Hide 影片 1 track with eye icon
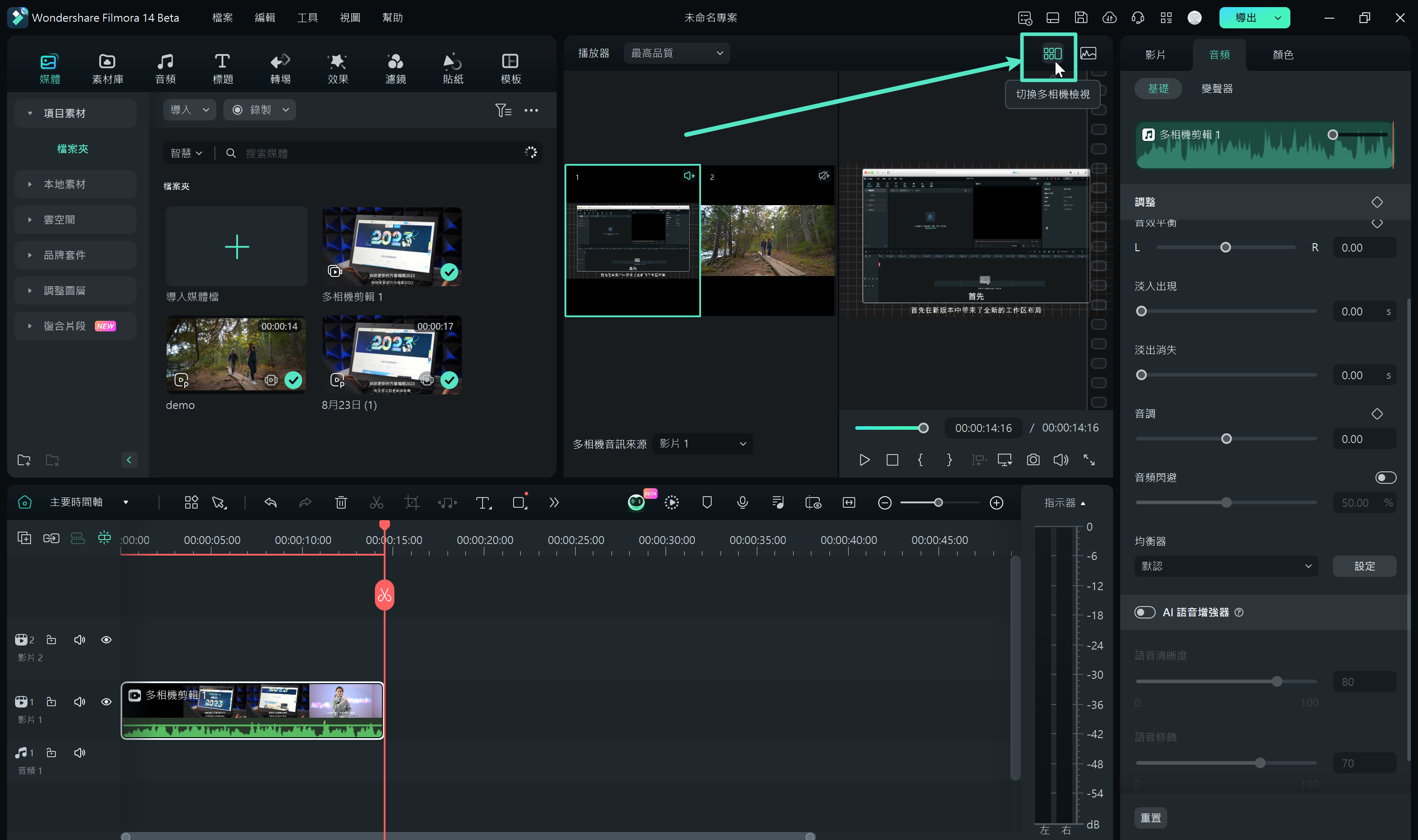This screenshot has height=840, width=1418. pyautogui.click(x=106, y=702)
